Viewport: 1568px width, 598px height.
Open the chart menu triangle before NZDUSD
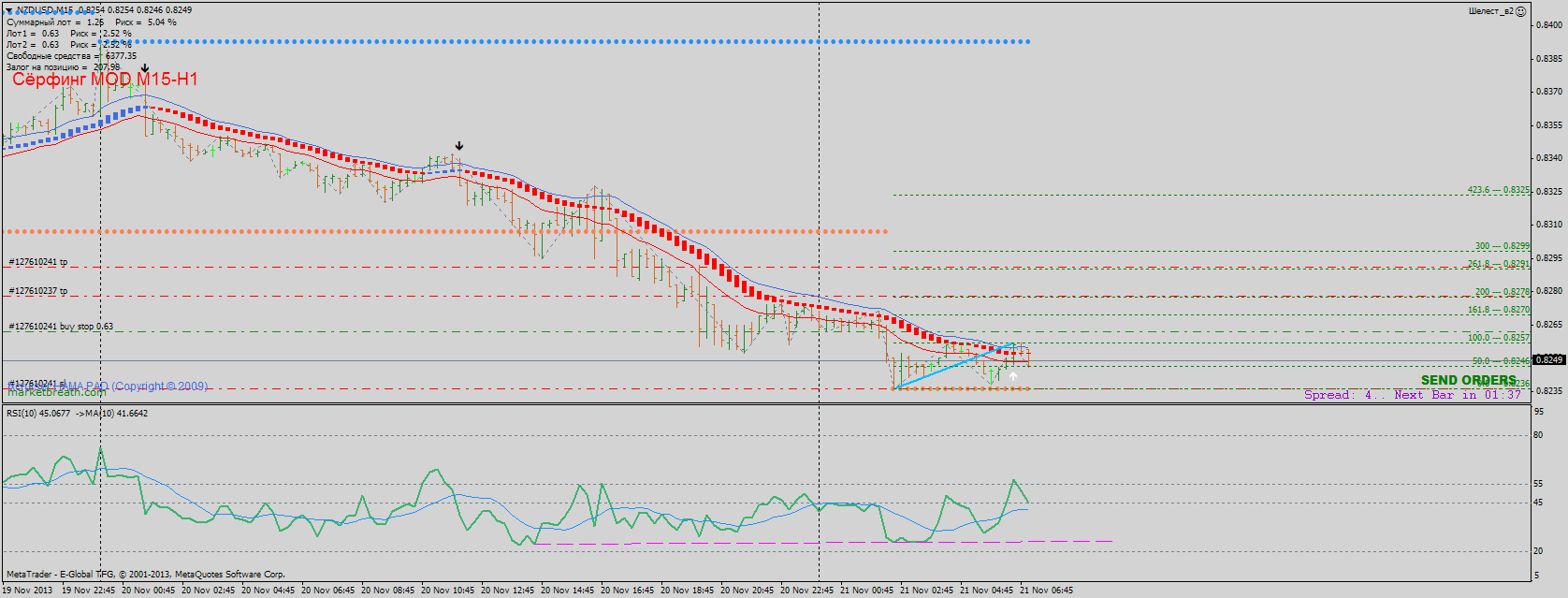[9, 9]
